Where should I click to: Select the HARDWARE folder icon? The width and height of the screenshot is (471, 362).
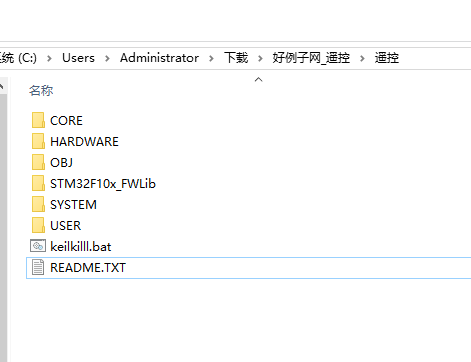click(38, 141)
